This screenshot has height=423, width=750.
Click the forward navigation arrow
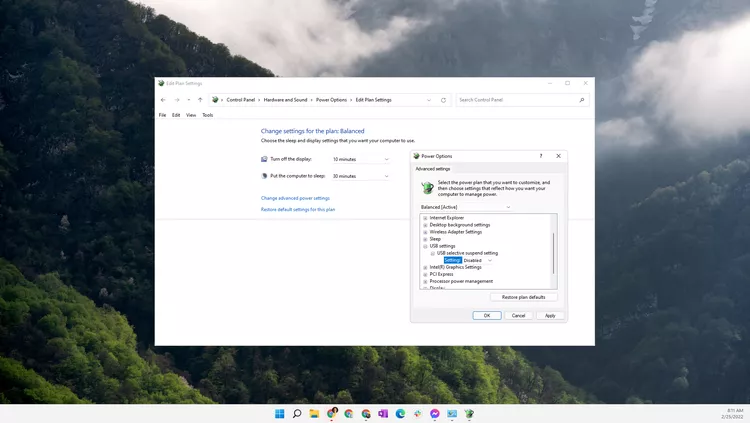(177, 100)
